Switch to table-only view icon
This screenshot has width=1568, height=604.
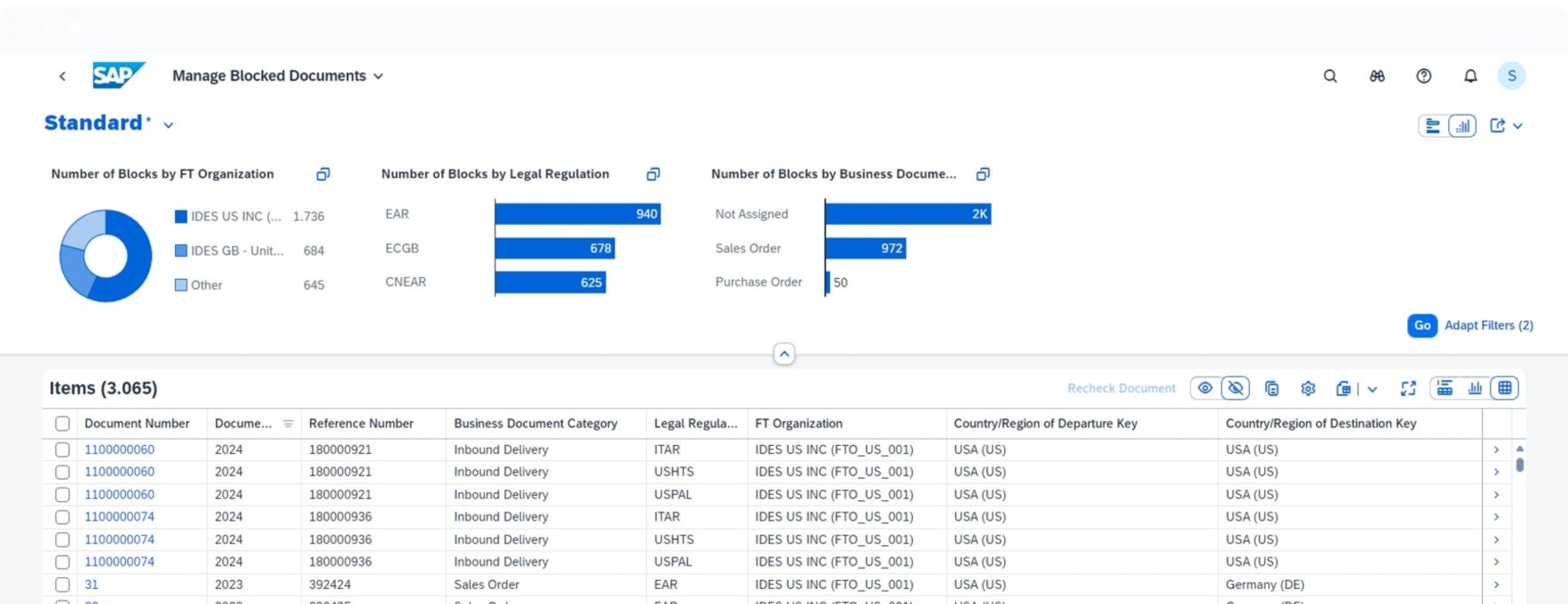[x=1504, y=388]
